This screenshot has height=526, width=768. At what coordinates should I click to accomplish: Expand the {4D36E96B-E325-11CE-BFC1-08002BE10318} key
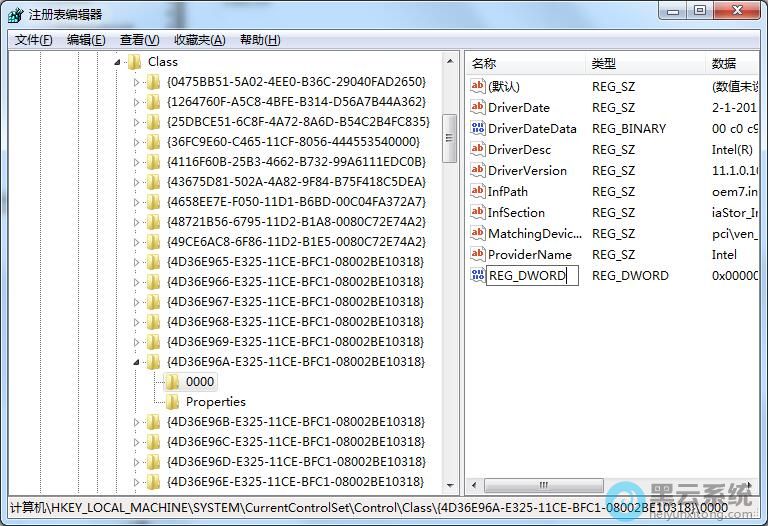pyautogui.click(x=138, y=422)
